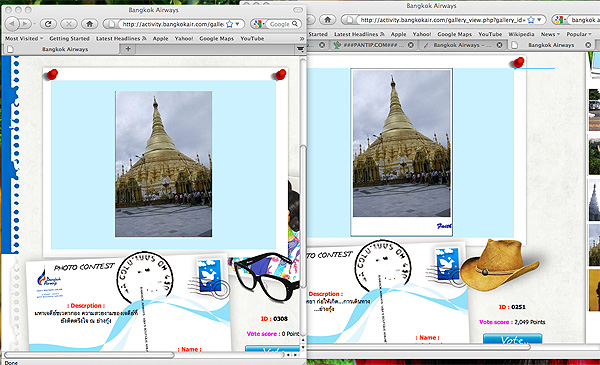Select Bangkok Airways tab in left window
The height and width of the screenshot is (365, 600).
[x=65, y=49]
